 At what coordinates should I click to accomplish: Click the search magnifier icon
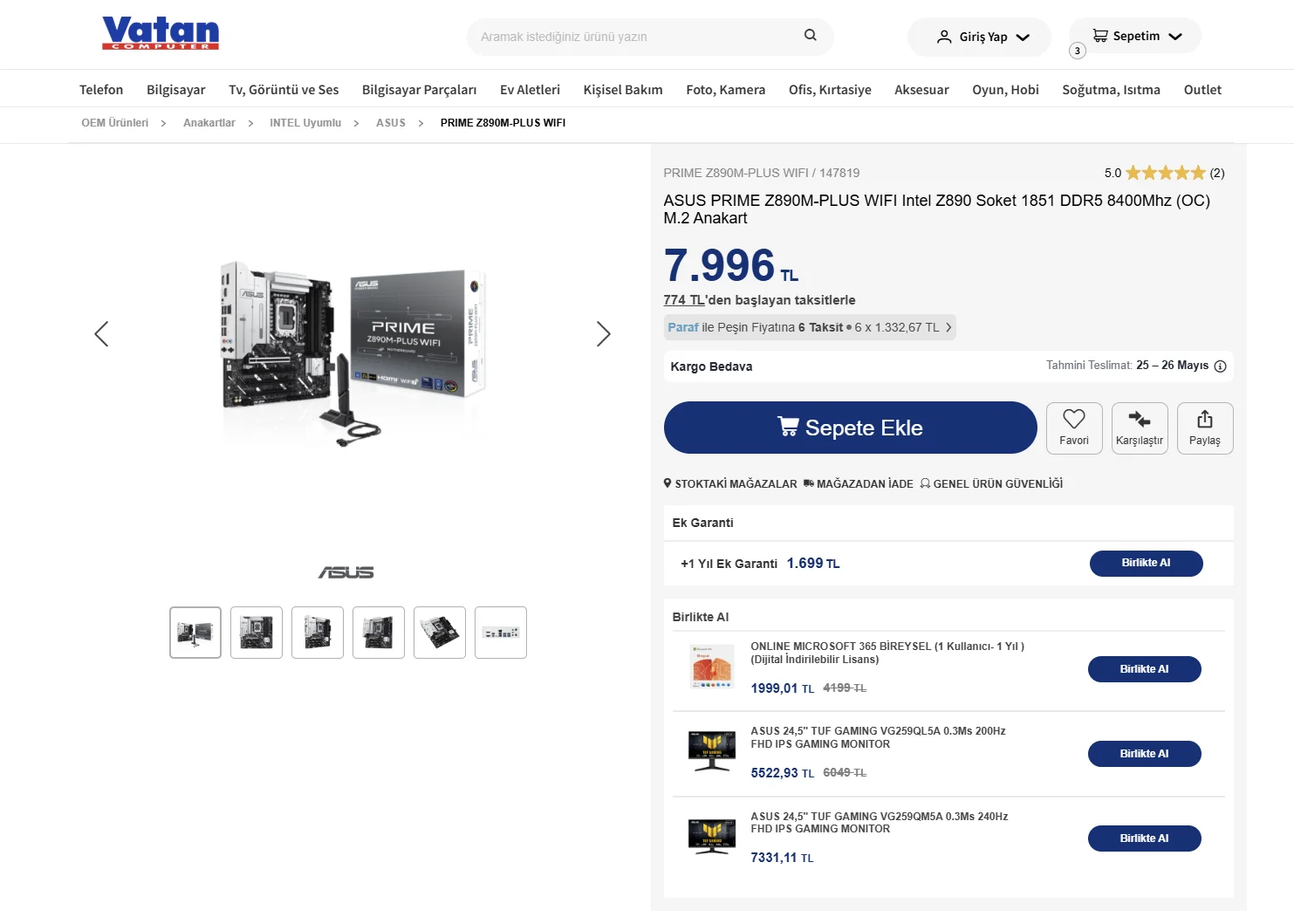[811, 35]
